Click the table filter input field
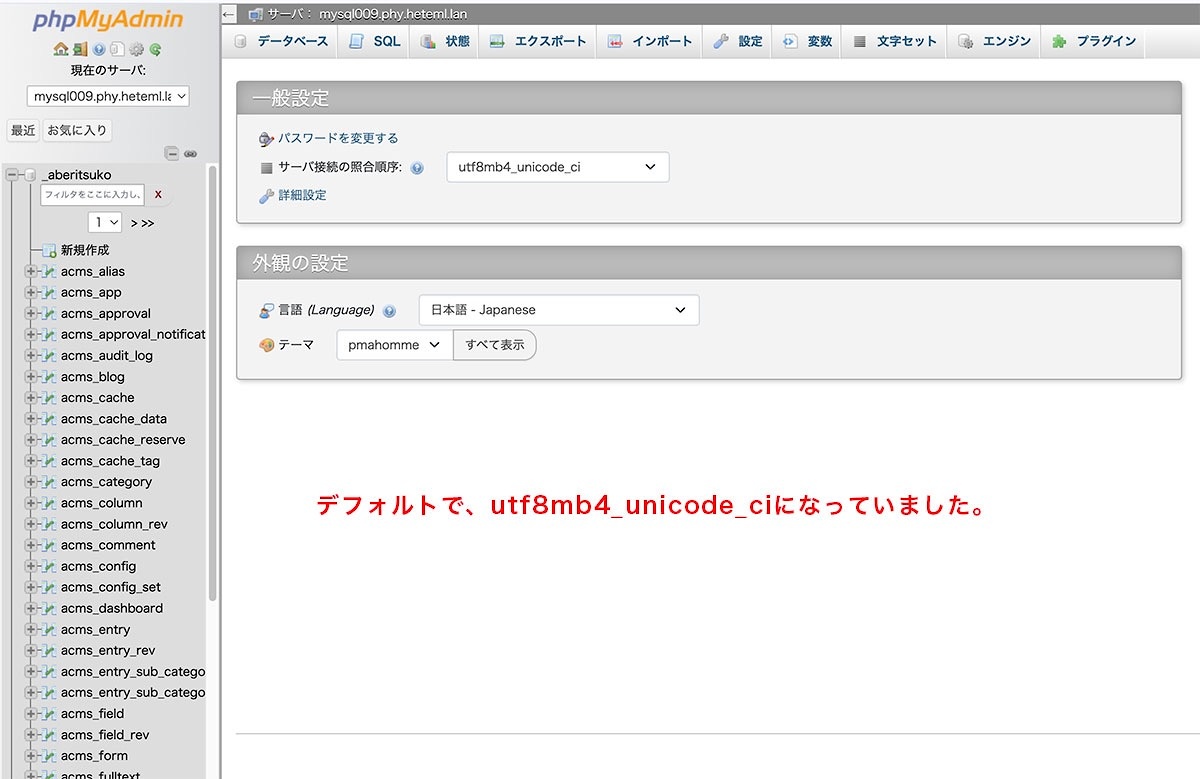The height and width of the screenshot is (779, 1200). pos(93,195)
